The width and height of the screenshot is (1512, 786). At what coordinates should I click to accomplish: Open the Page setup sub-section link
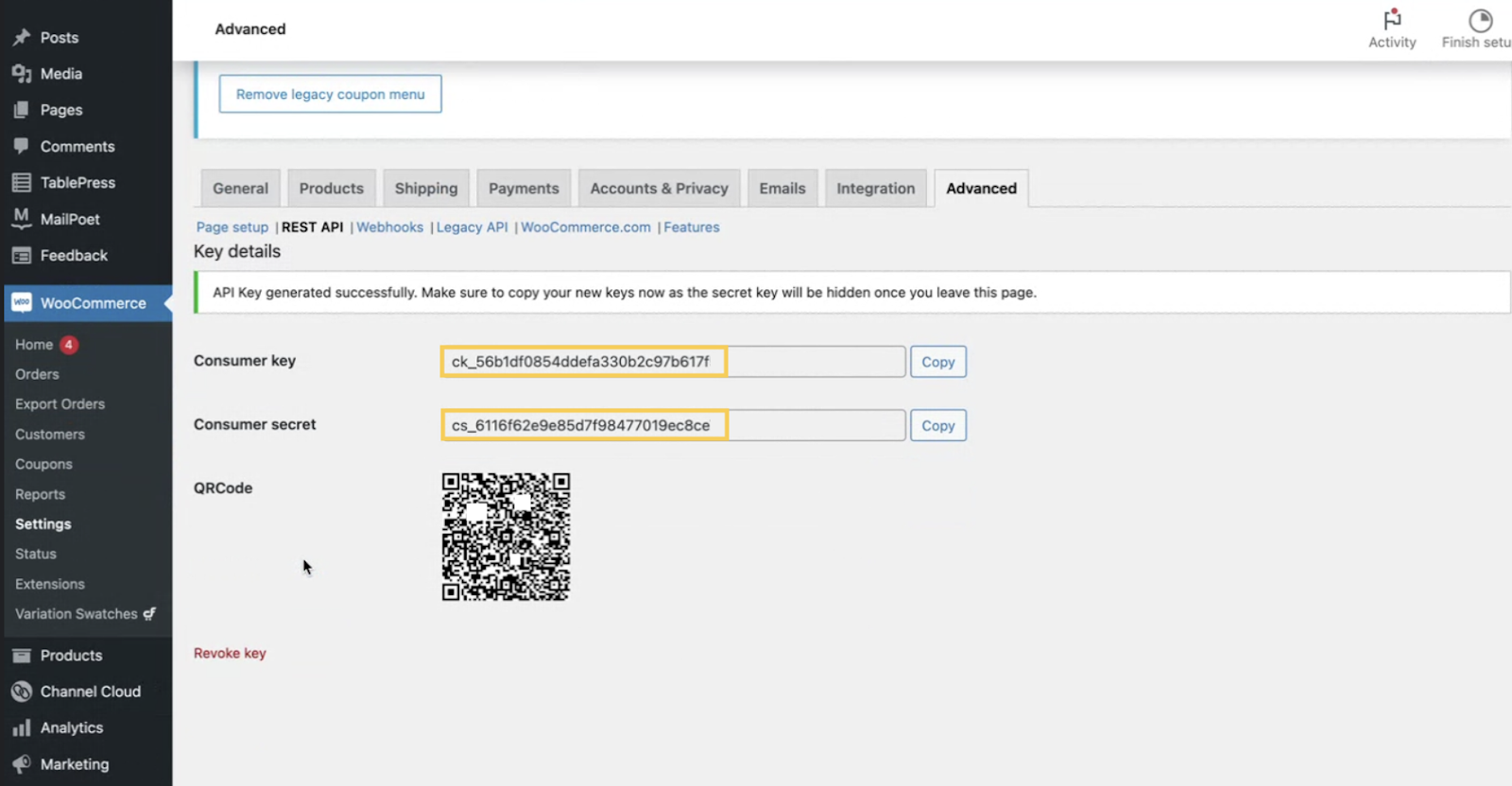pyautogui.click(x=232, y=227)
